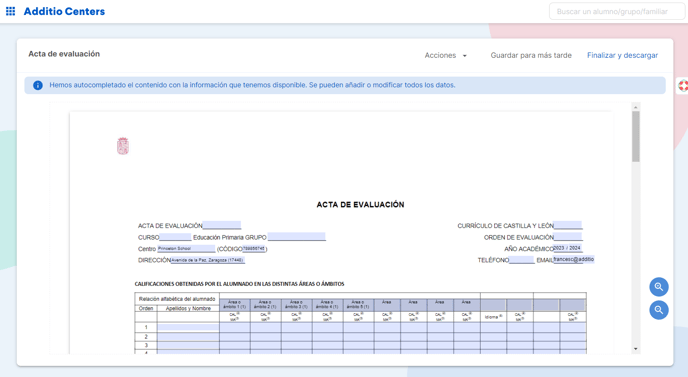Click row 1 cell under Área o ámbito 1
The image size is (688, 377).
click(x=235, y=327)
